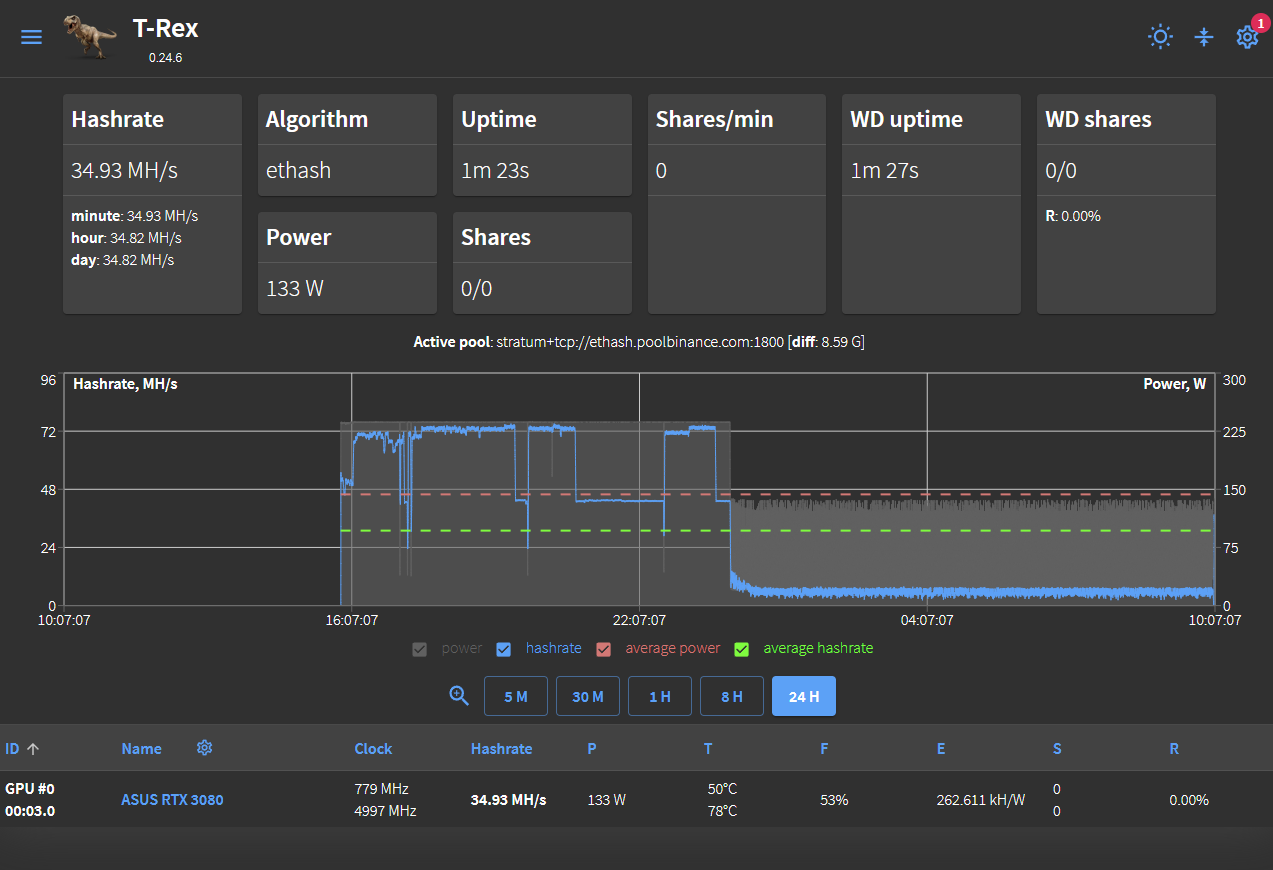The image size is (1273, 870).
Task: Uncheck the average power legend
Action: tap(604, 649)
